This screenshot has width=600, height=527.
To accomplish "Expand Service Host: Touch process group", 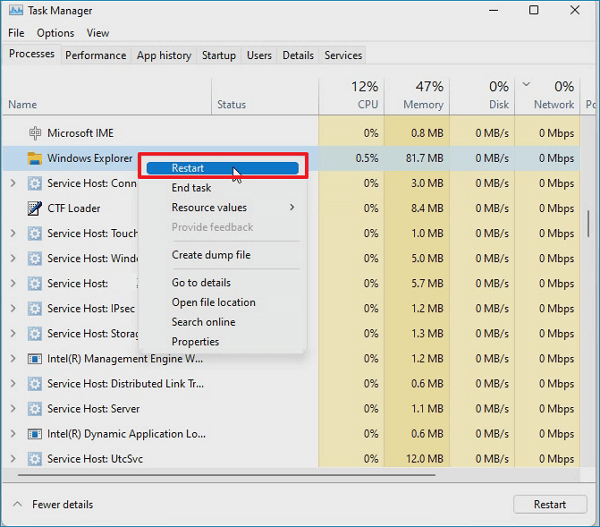I will click(x=13, y=233).
